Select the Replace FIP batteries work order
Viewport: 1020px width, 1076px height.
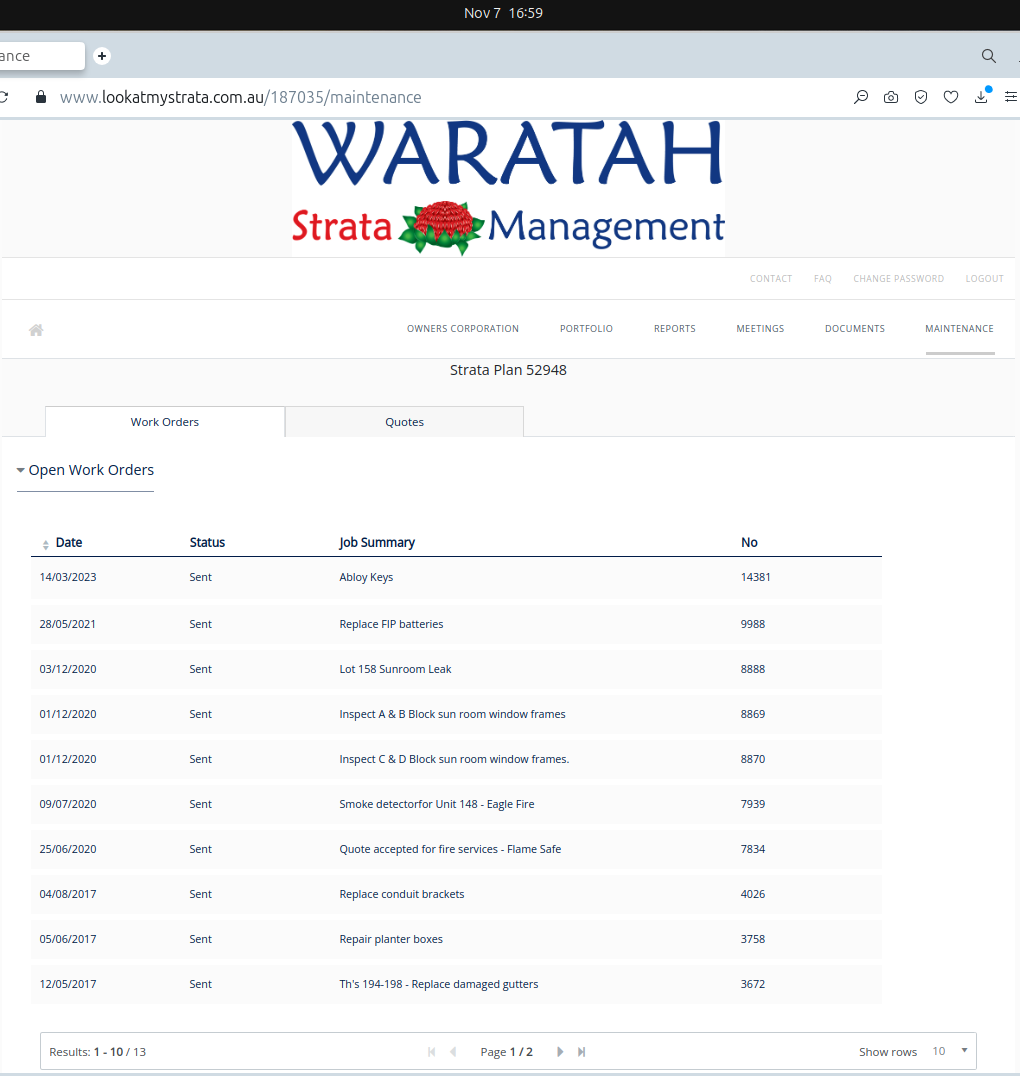coord(456,624)
